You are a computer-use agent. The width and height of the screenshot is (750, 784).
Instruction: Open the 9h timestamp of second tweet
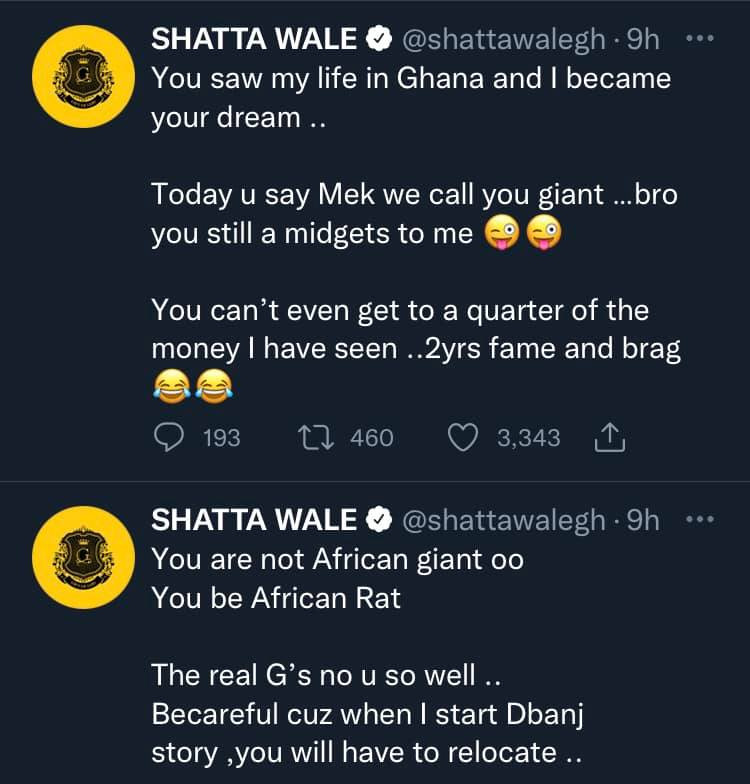[x=643, y=520]
